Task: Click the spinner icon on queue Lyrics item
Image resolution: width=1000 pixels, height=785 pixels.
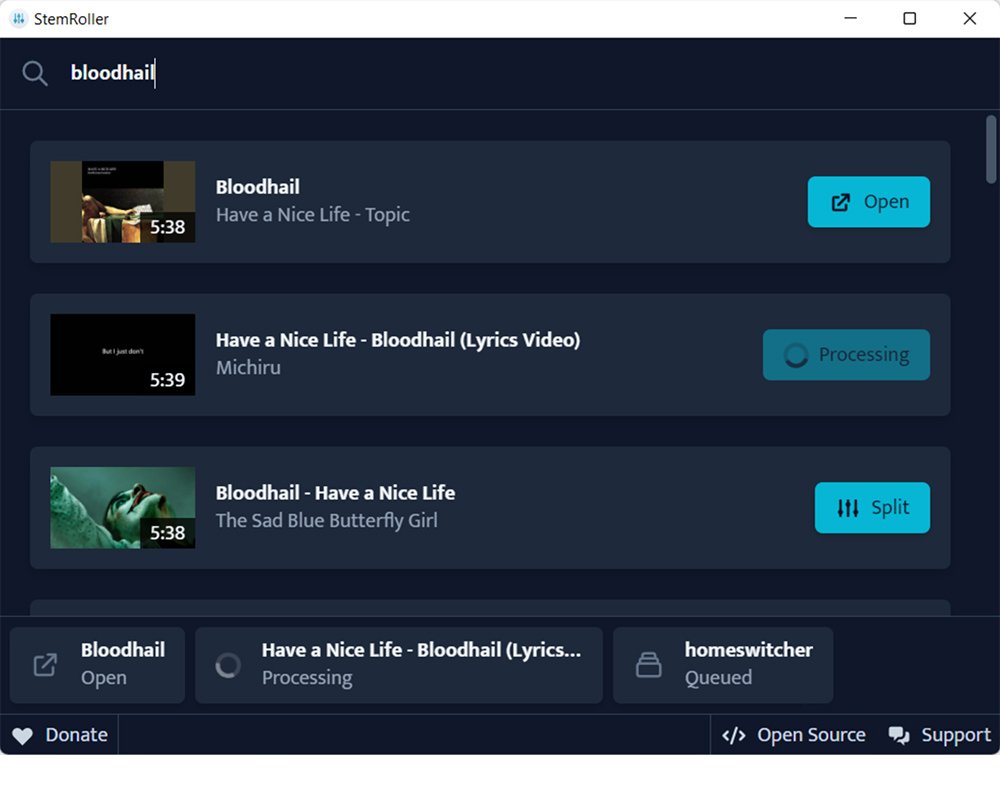Action: (x=228, y=665)
